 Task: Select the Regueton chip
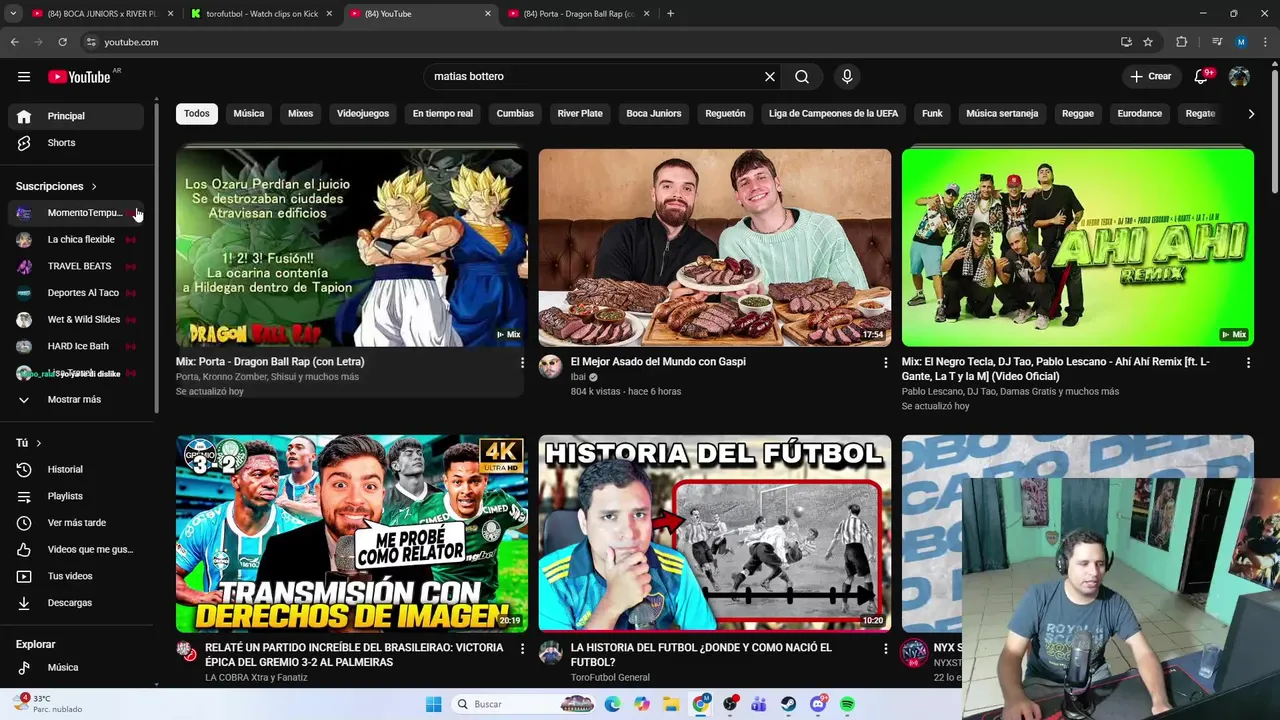[x=725, y=114]
